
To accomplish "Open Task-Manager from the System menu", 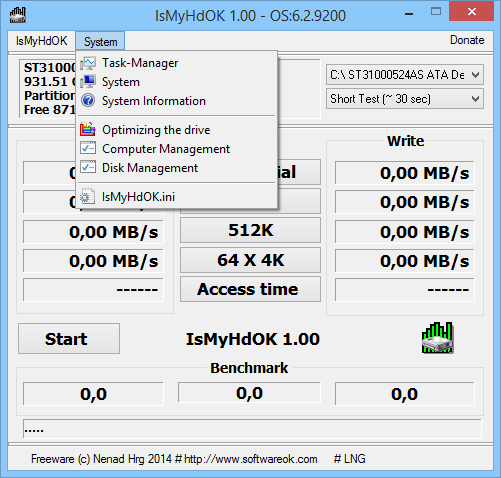I will point(177,63).
